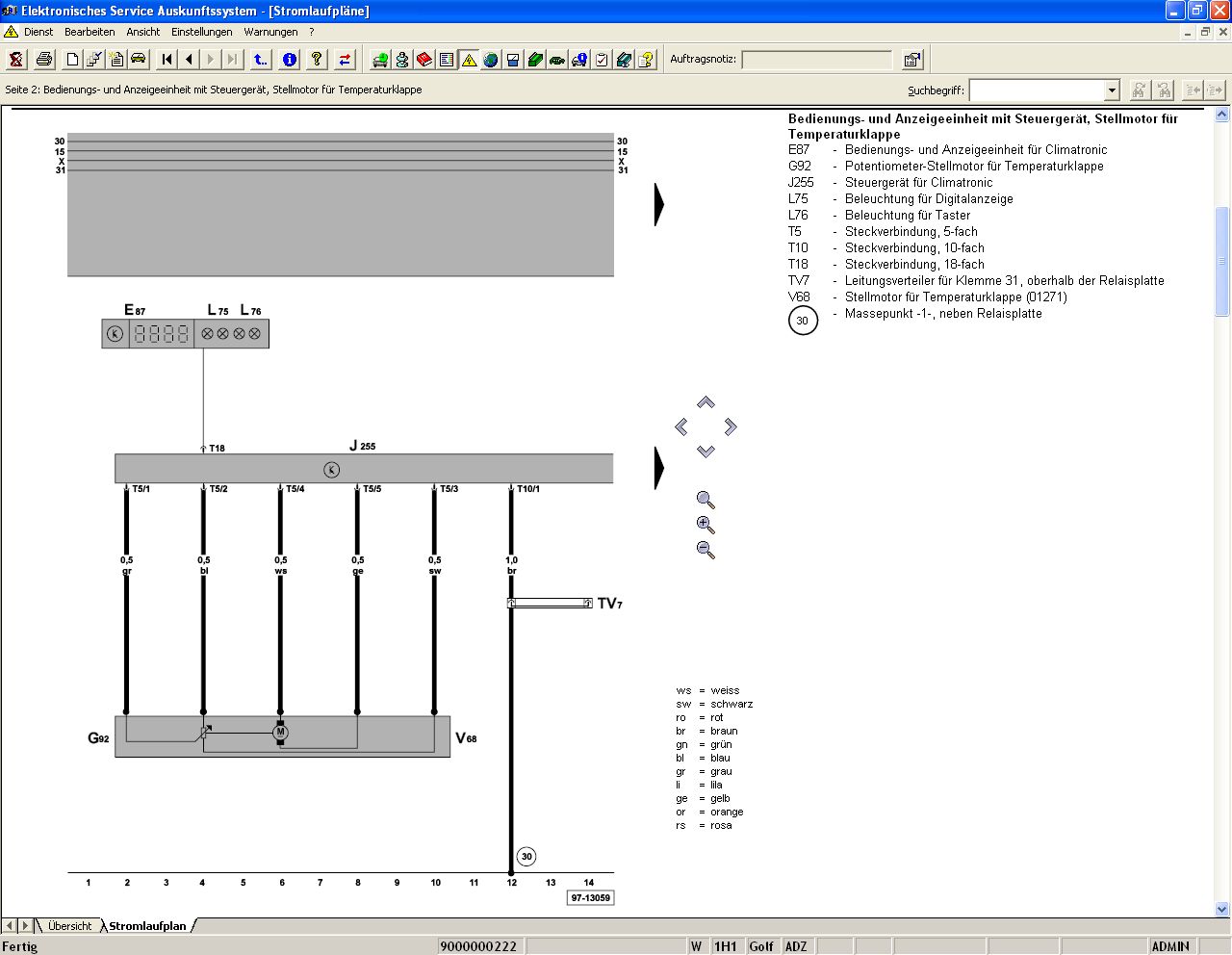Image resolution: width=1232 pixels, height=955 pixels.
Task: Go to previous page with left arrow
Action: [x=189, y=60]
